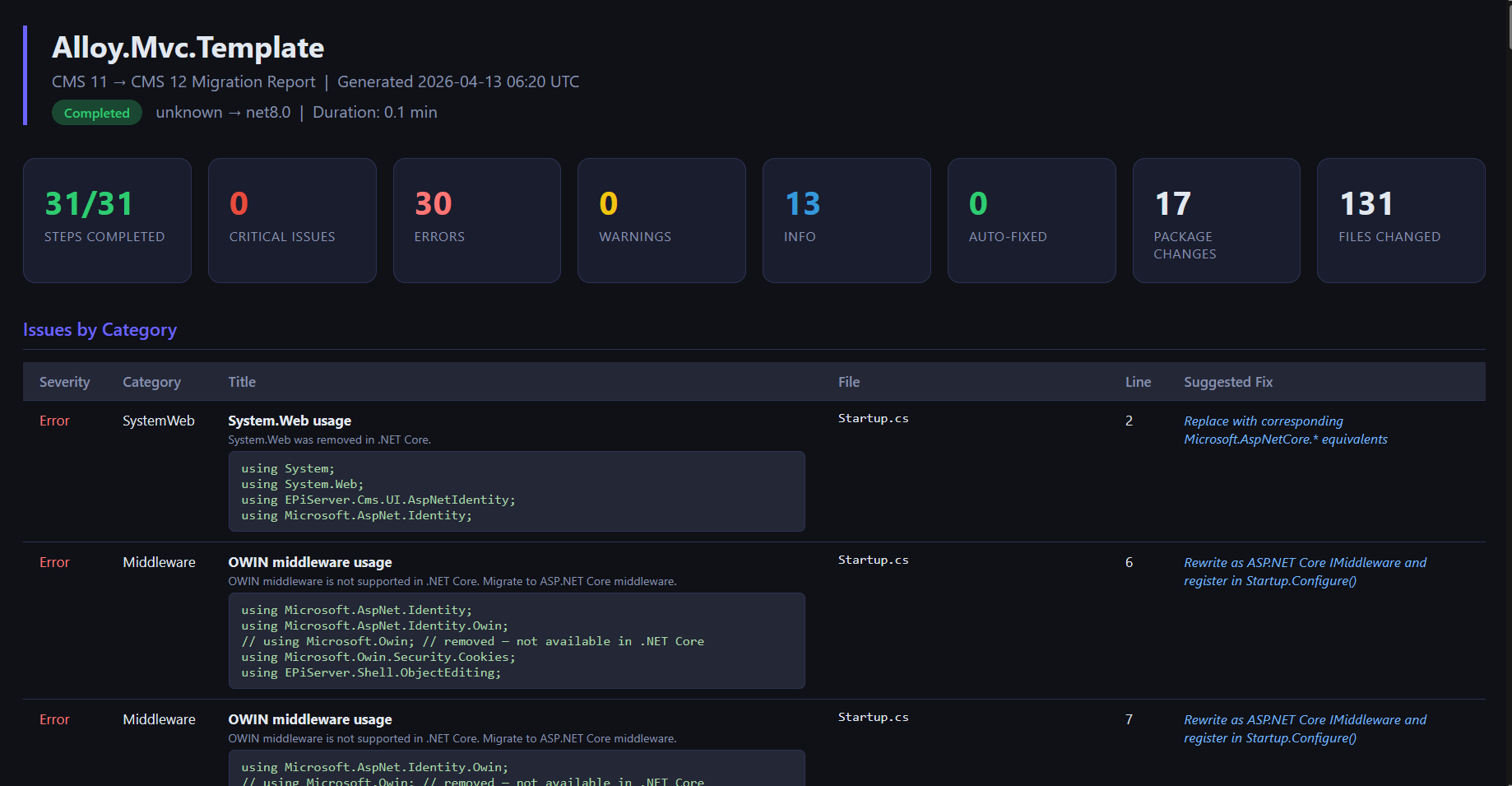The width and height of the screenshot is (1512, 786).
Task: Toggle the Severity column sort
Action: (x=64, y=381)
